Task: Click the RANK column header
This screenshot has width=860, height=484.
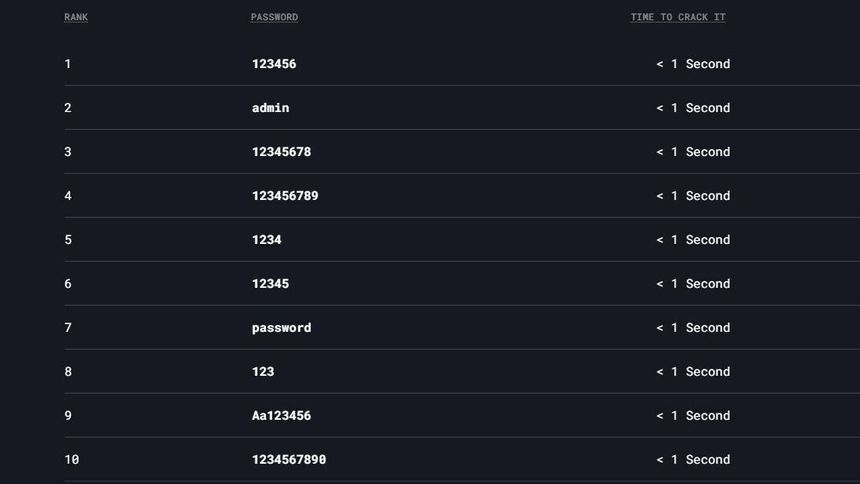Action: click(x=76, y=17)
